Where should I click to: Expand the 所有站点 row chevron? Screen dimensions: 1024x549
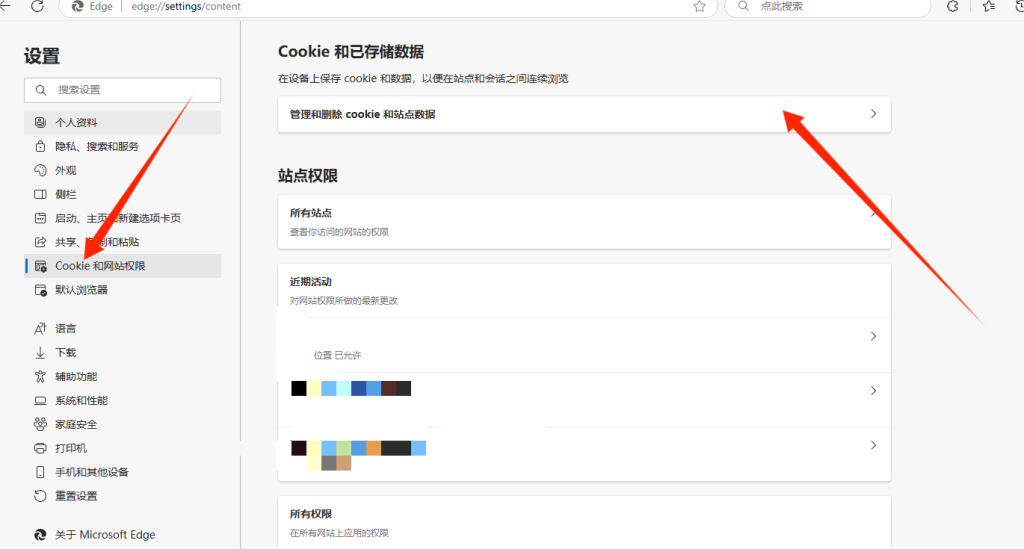[873, 214]
